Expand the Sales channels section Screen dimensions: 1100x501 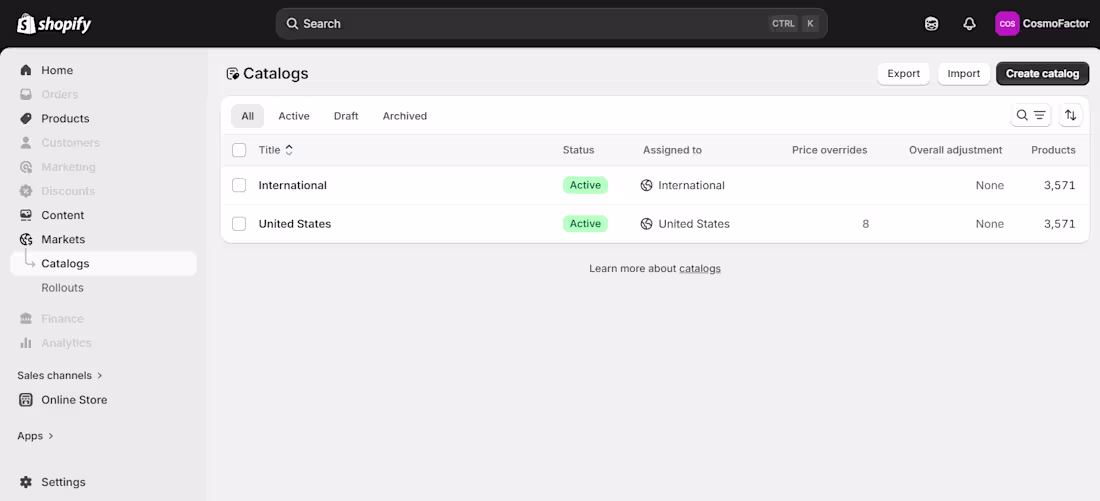coord(60,376)
